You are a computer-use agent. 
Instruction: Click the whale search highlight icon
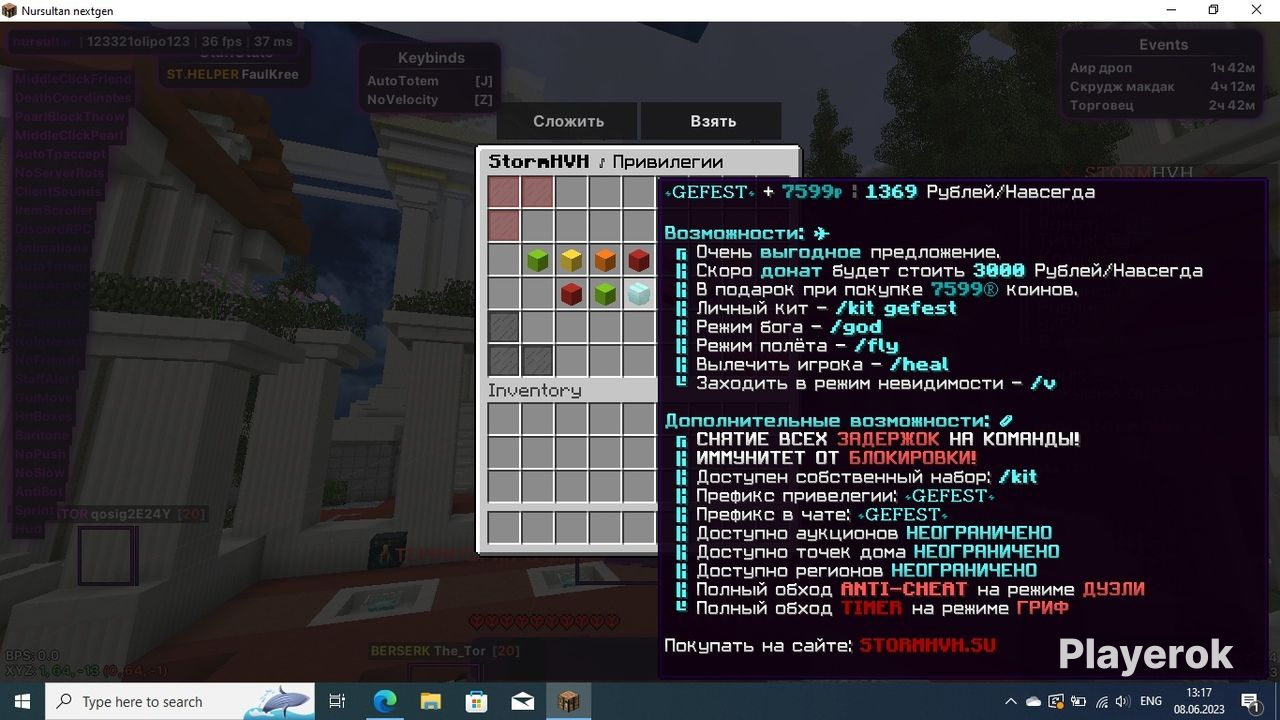click(279, 701)
